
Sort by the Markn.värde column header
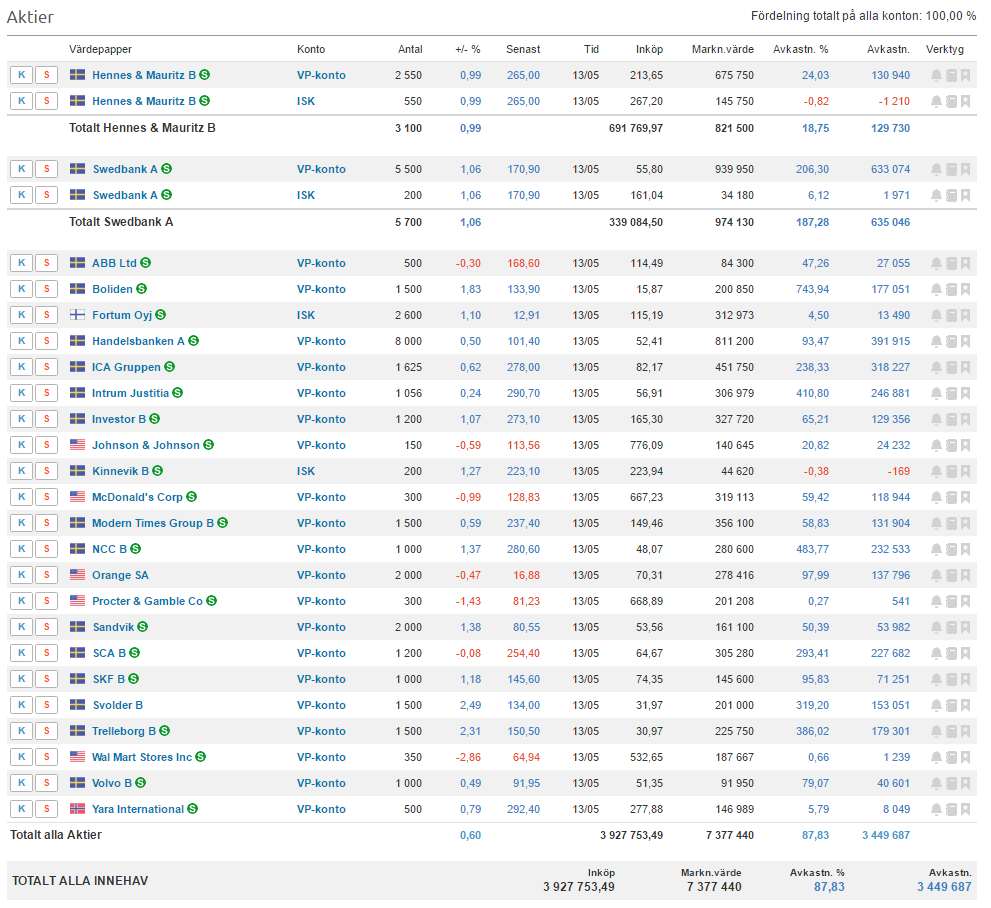[x=722, y=49]
